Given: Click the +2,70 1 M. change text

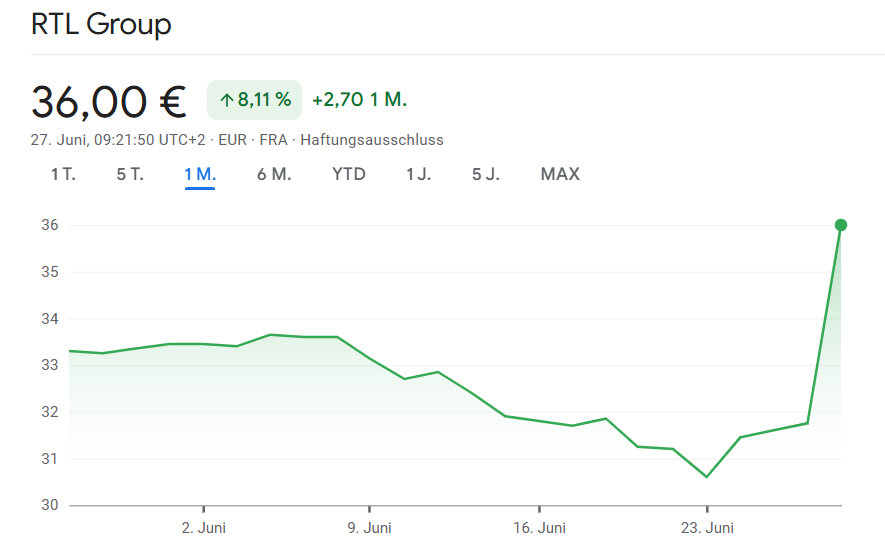Looking at the screenshot, I should tap(359, 100).
